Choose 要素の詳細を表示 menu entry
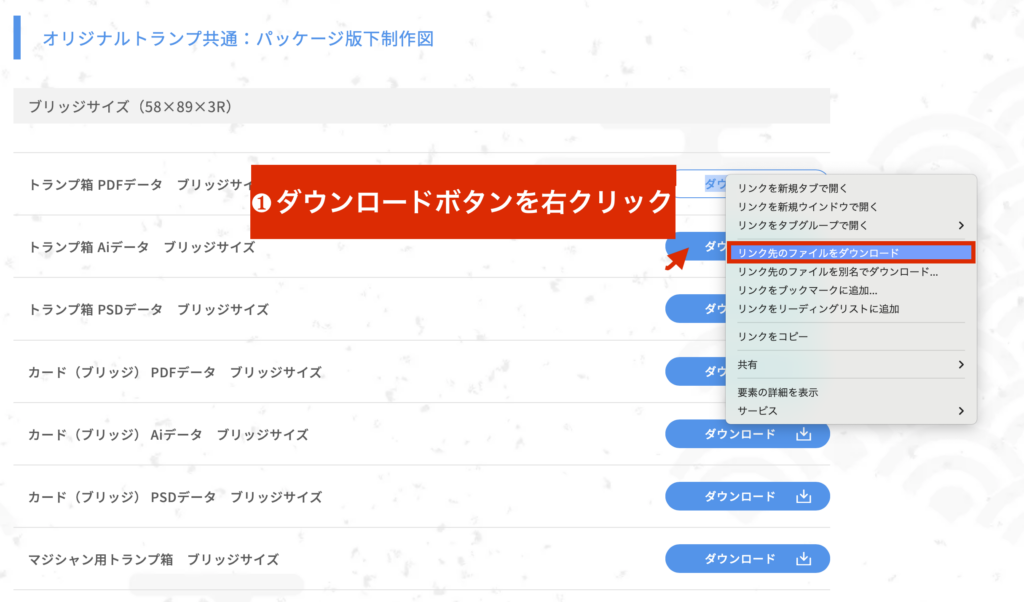This screenshot has height=602, width=1024. pos(778,392)
